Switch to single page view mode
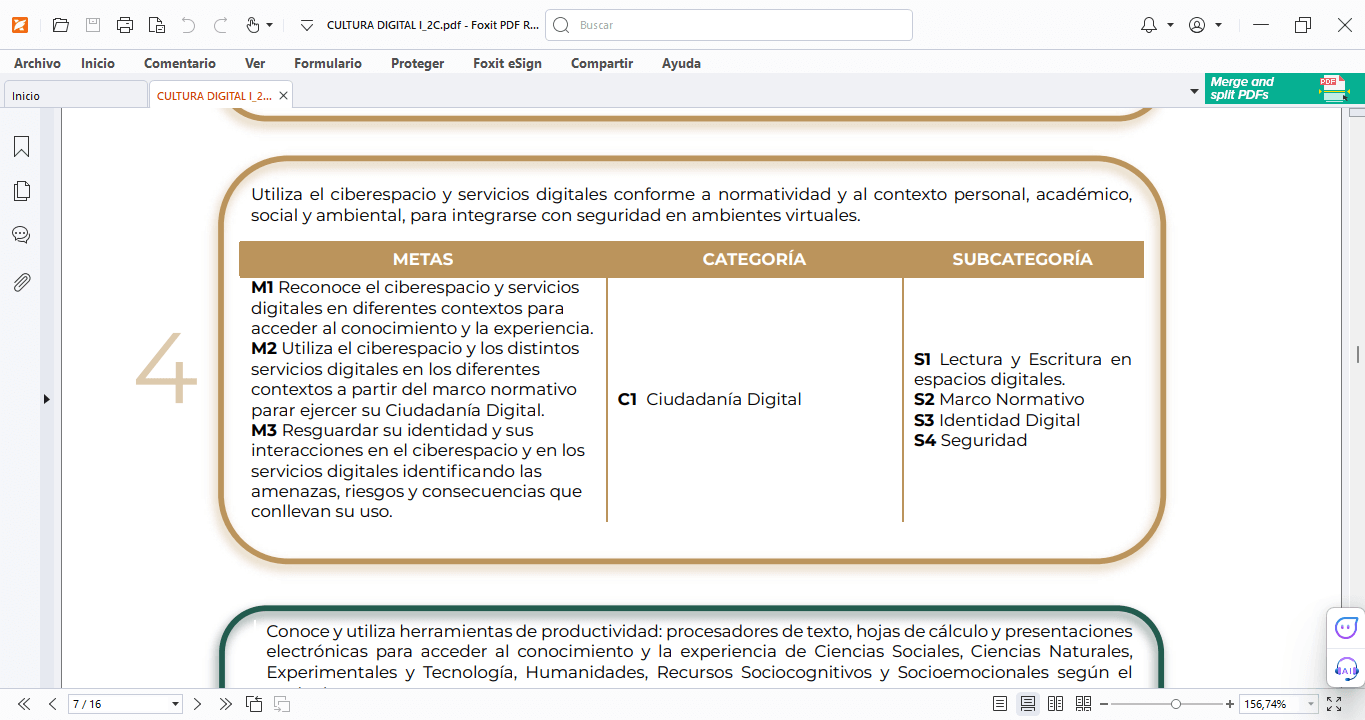Image resolution: width=1365 pixels, height=720 pixels. click(1000, 704)
